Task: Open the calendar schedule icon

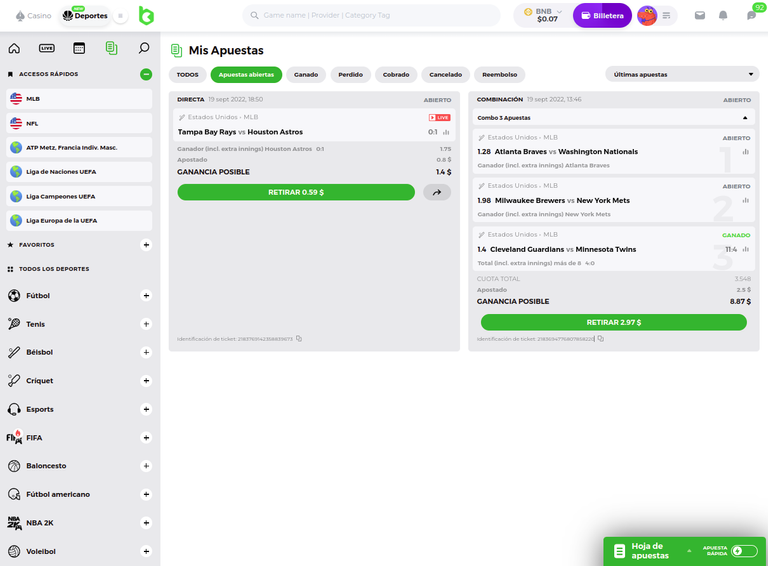Action: point(79,48)
